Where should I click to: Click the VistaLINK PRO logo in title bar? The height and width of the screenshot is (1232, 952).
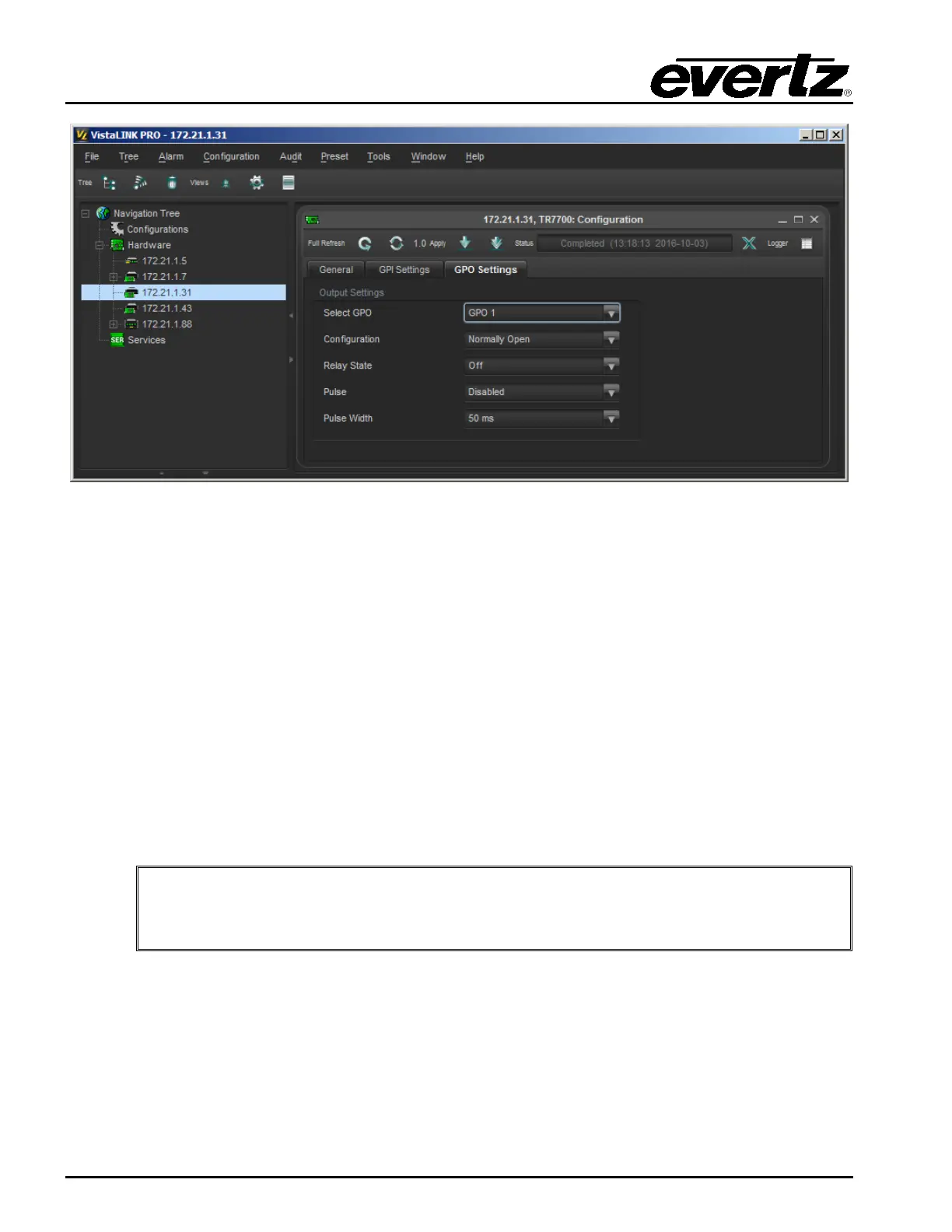[x=82, y=135]
